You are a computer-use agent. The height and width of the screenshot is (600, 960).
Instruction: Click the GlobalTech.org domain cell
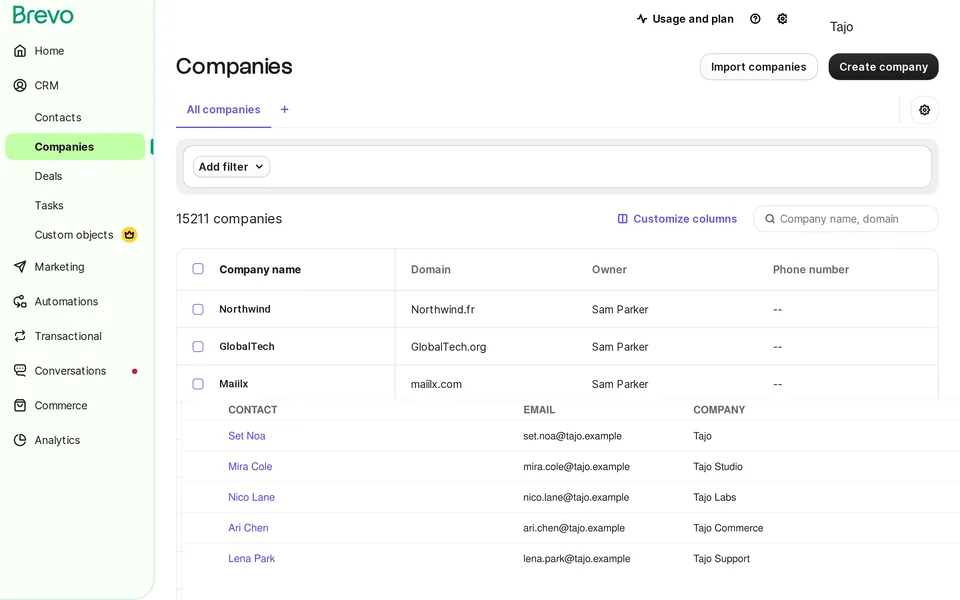click(x=448, y=347)
